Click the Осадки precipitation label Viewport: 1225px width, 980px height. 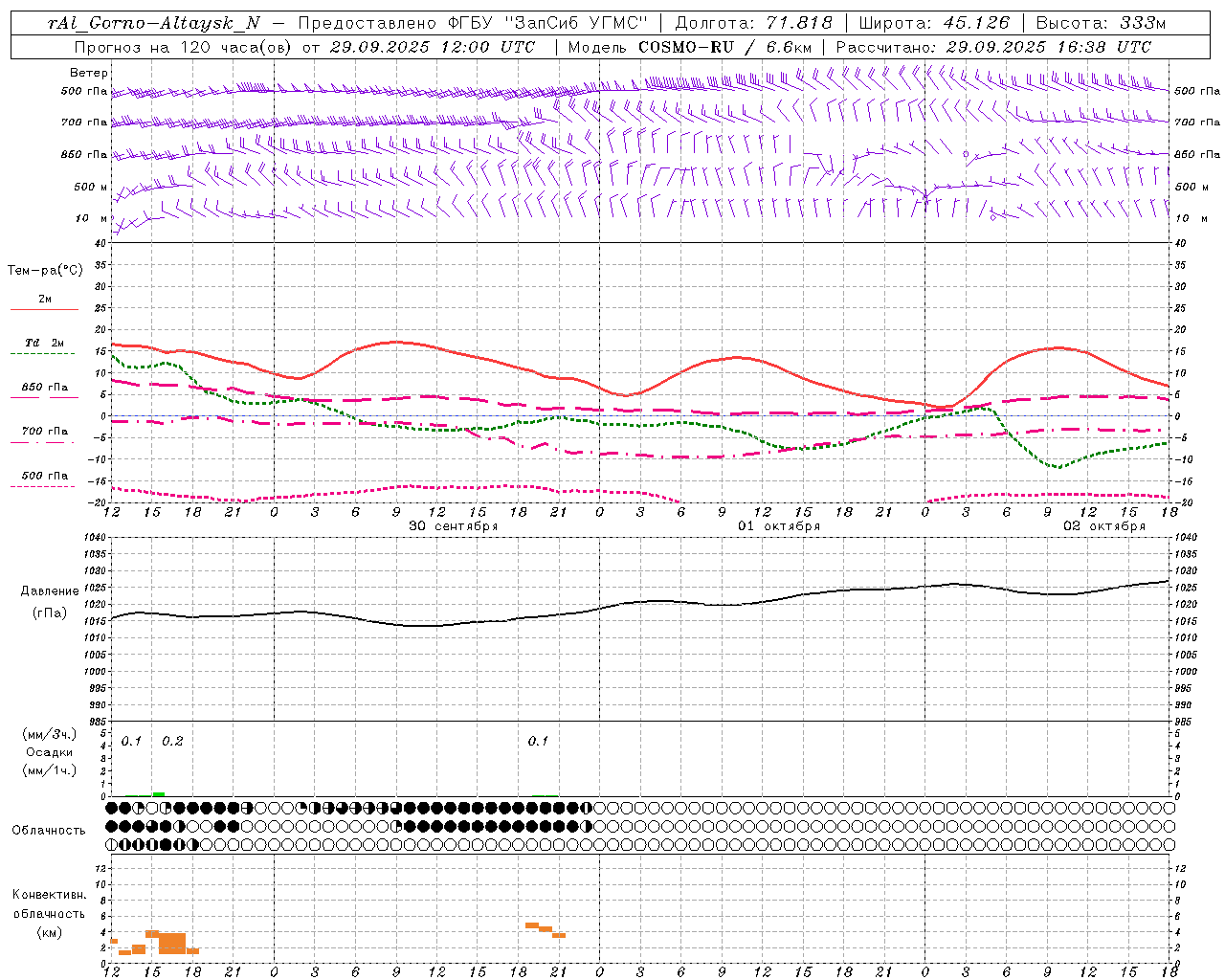pos(50,753)
